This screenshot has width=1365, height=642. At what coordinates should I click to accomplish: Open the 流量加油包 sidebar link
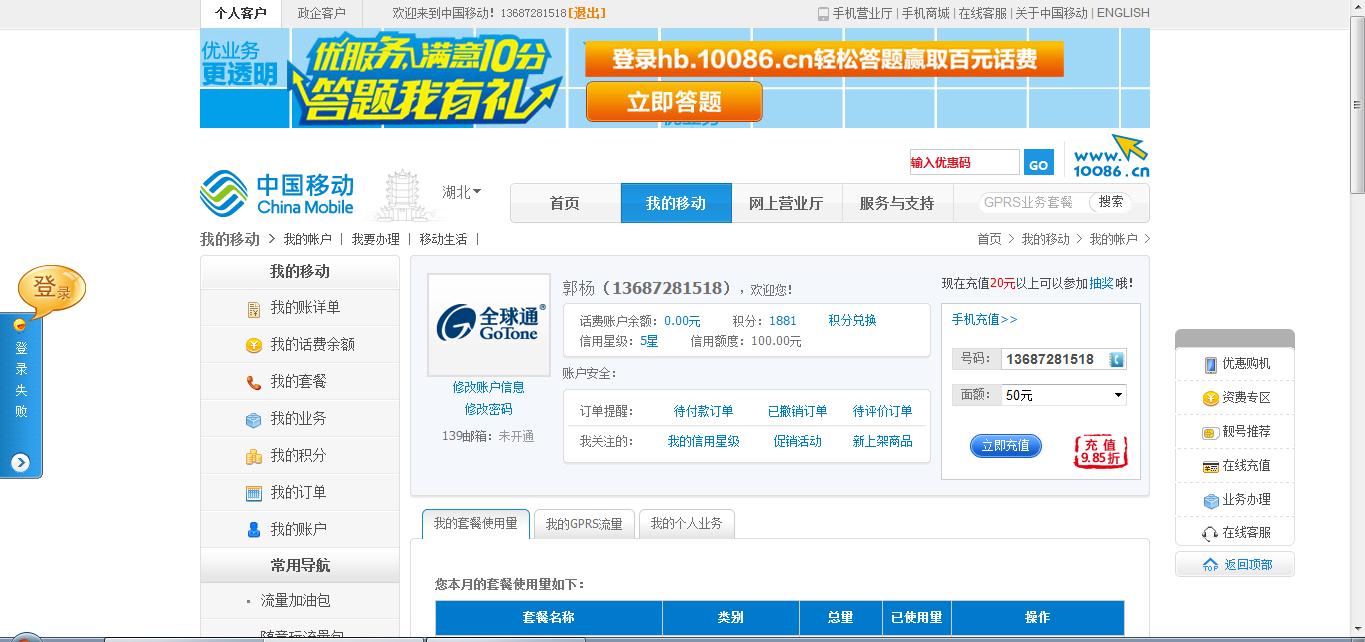(296, 601)
